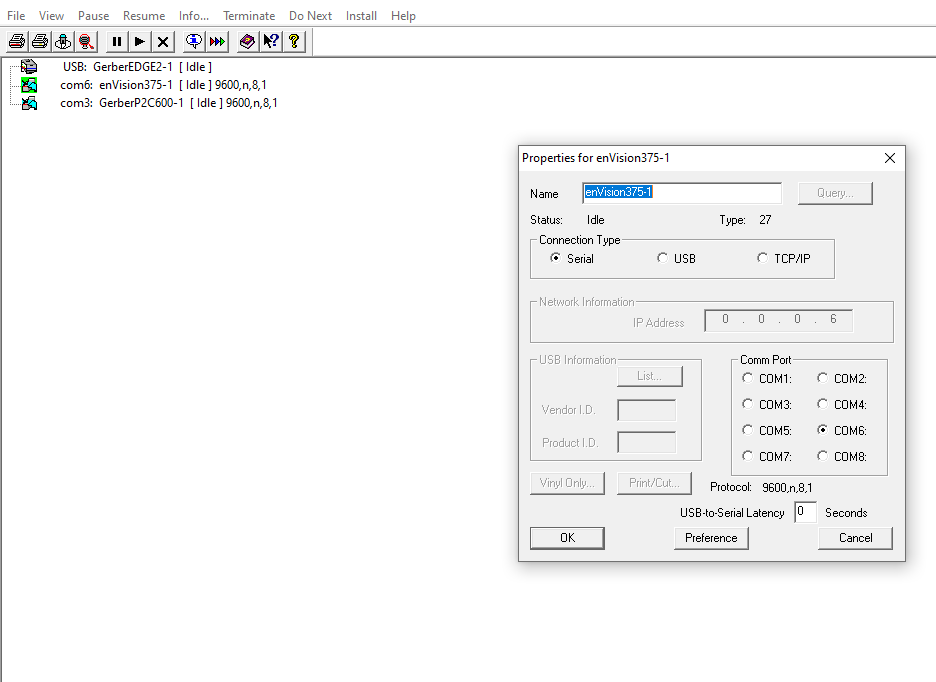Click the triple colored arrows Do Next icon

(217, 41)
